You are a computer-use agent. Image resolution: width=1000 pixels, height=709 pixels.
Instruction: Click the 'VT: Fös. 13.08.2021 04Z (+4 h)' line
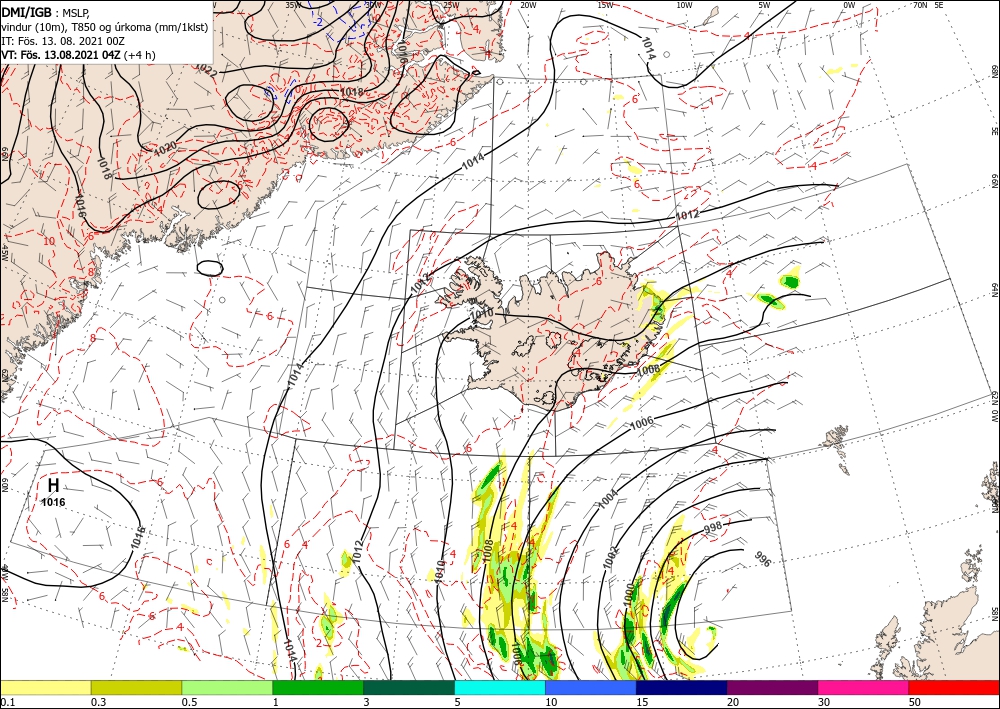[78, 55]
